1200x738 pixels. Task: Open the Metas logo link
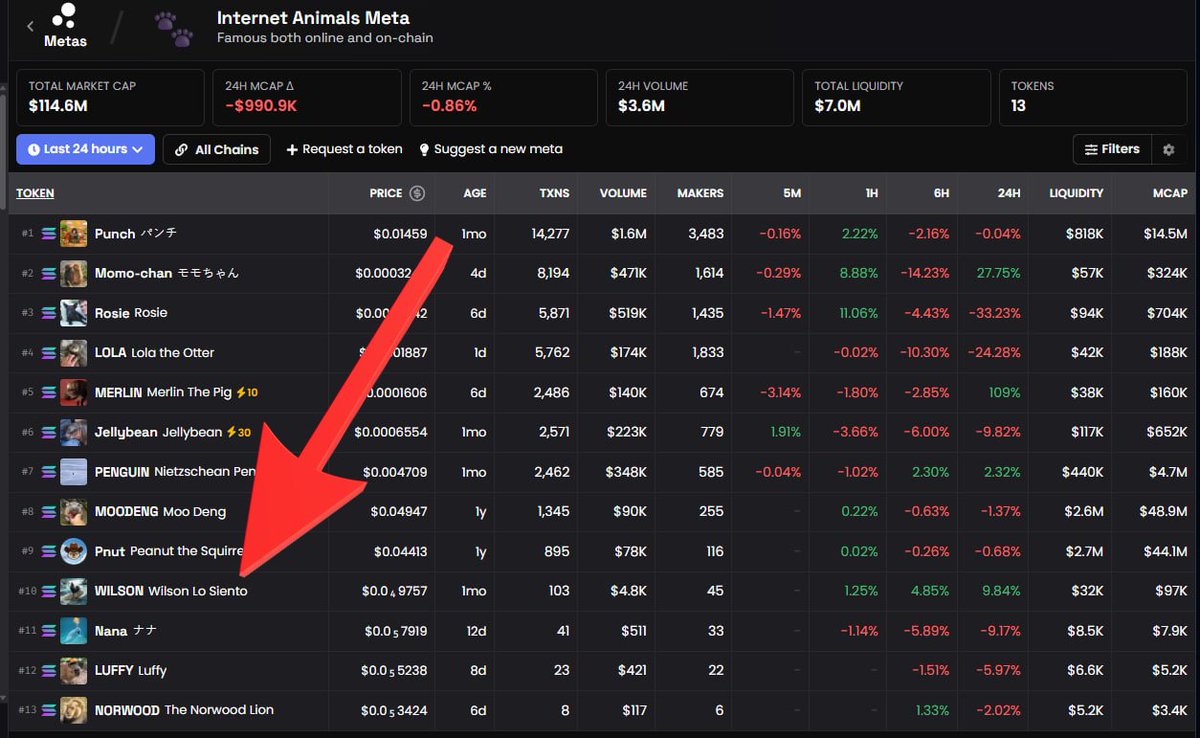[65, 26]
